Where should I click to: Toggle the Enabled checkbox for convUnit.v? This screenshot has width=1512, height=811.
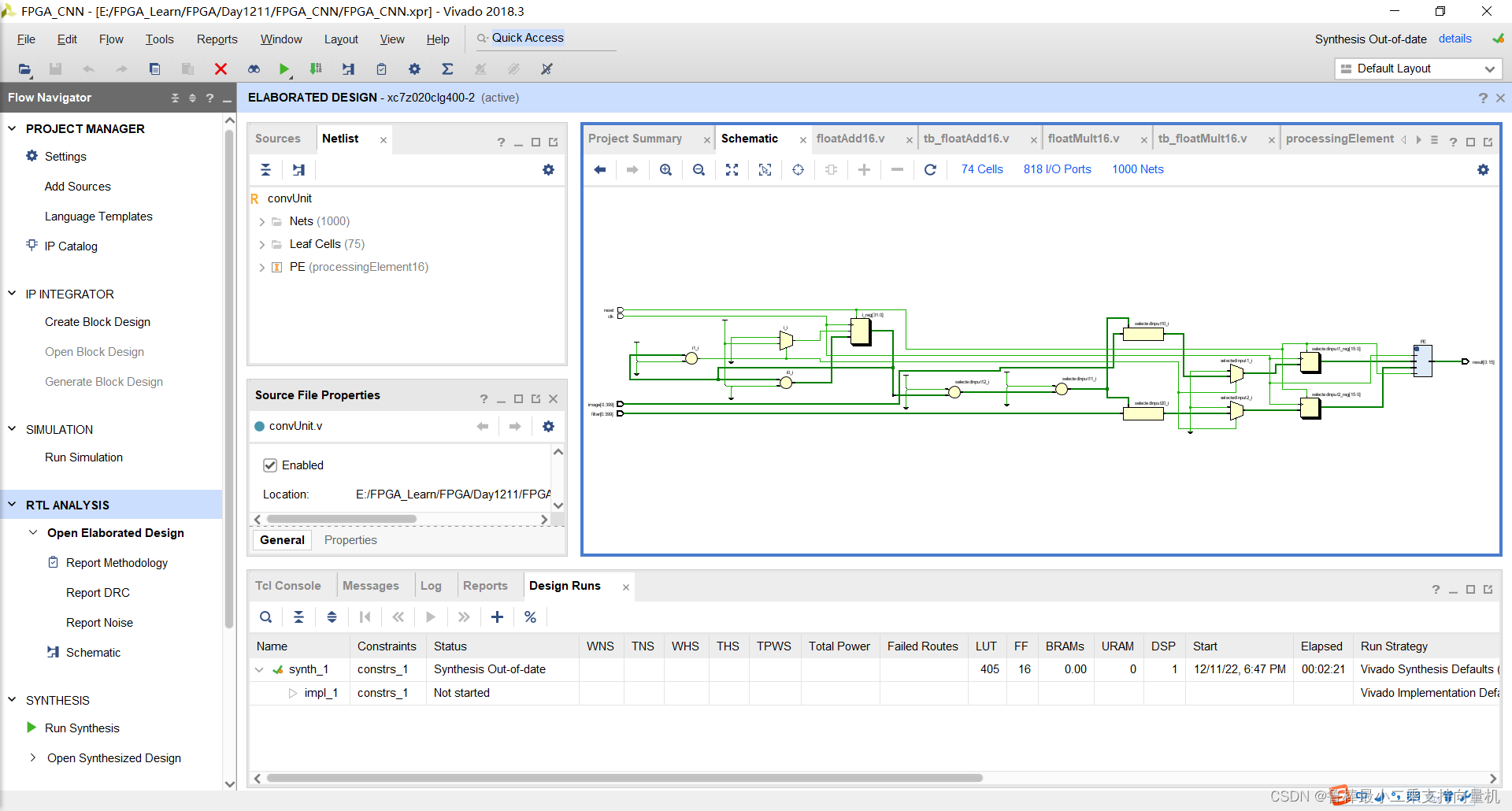270,465
